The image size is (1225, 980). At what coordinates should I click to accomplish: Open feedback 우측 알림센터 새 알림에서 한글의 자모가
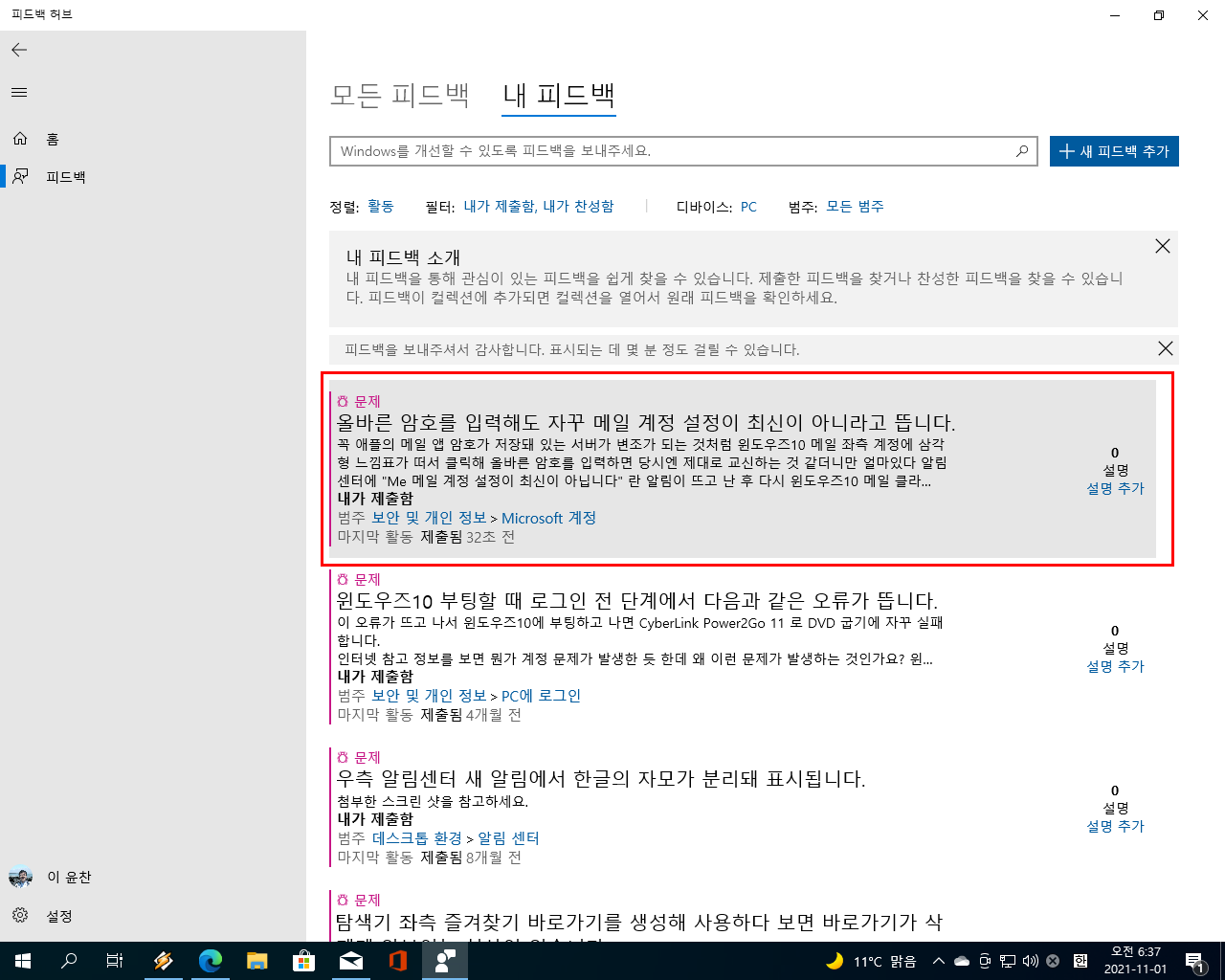(x=601, y=778)
